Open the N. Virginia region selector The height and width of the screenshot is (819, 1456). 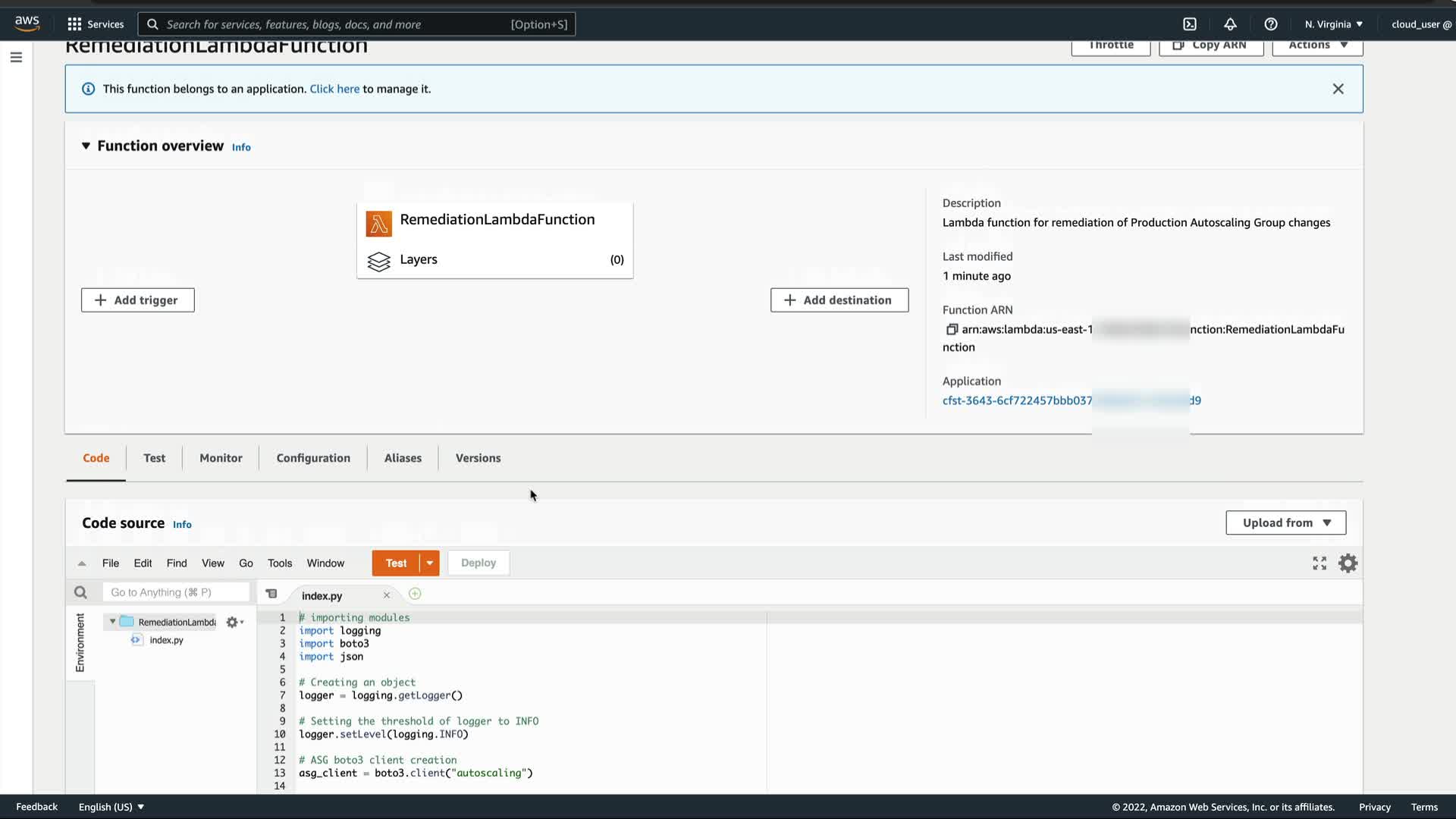pyautogui.click(x=1333, y=24)
